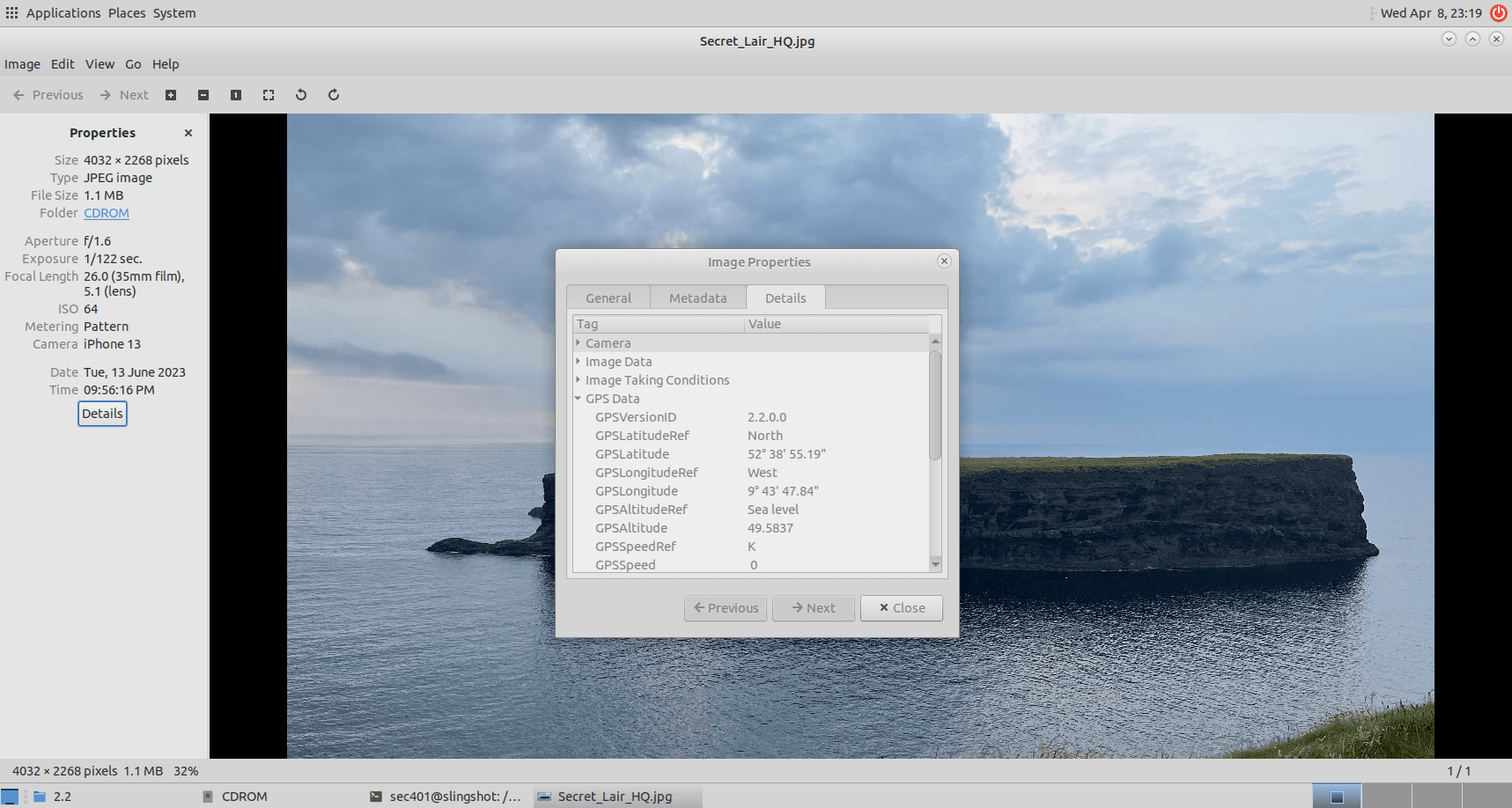The image size is (1512, 808).
Task: Expand the Image Data group
Action: point(579,362)
